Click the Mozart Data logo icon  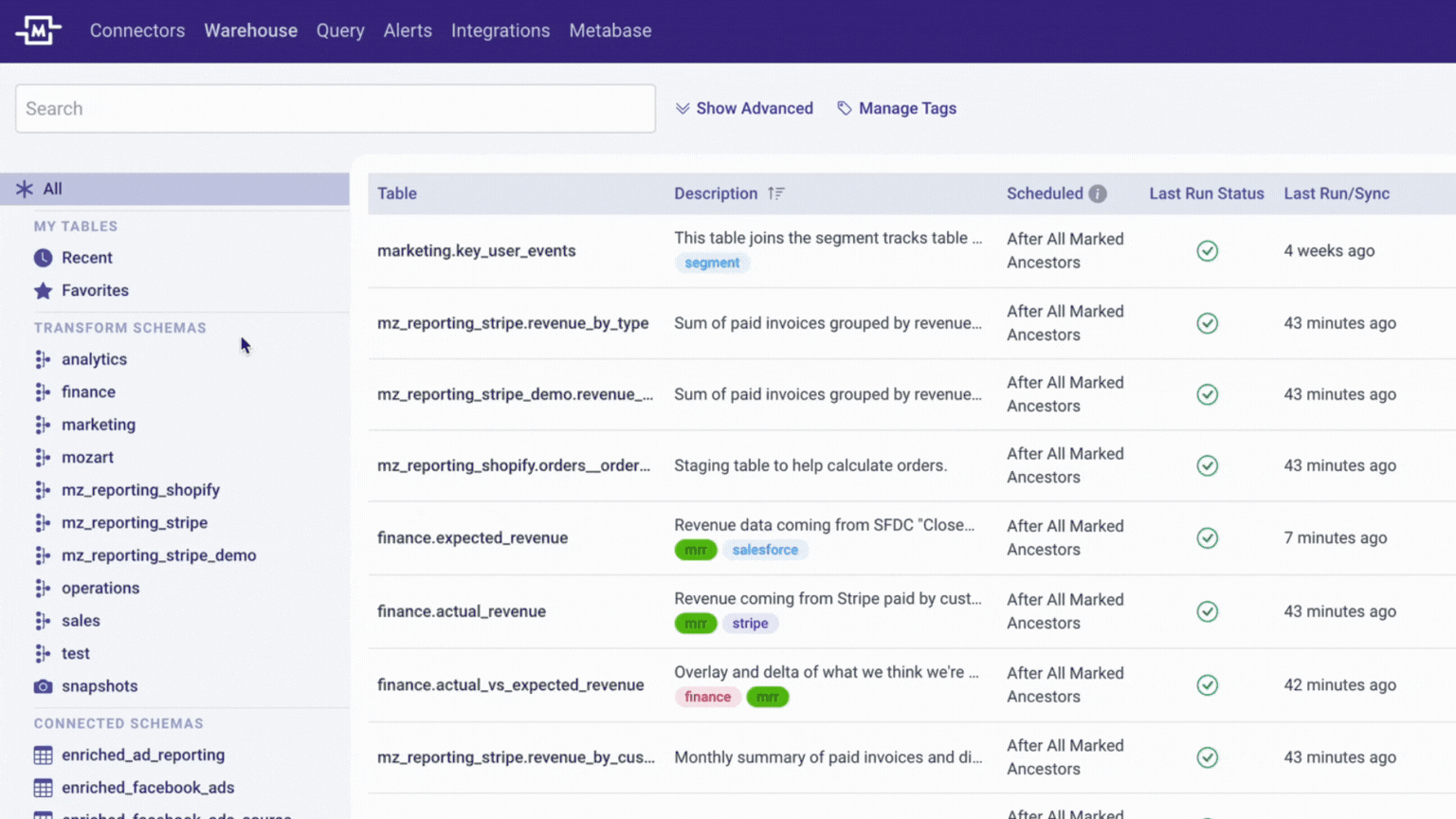pyautogui.click(x=38, y=30)
